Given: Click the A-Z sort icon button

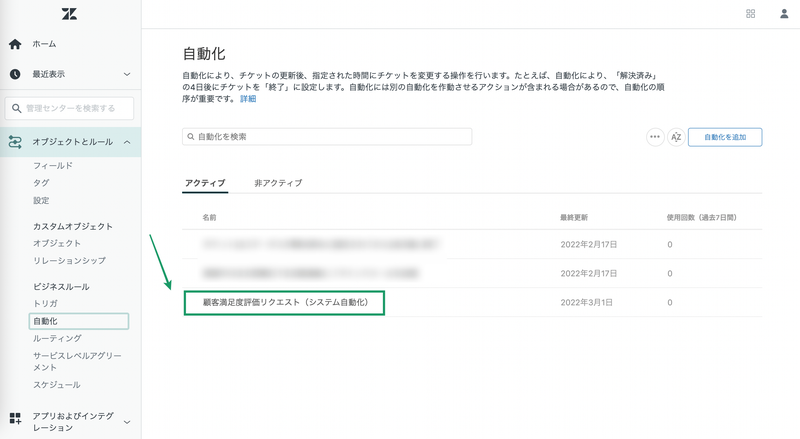Looking at the screenshot, I should click(x=676, y=137).
